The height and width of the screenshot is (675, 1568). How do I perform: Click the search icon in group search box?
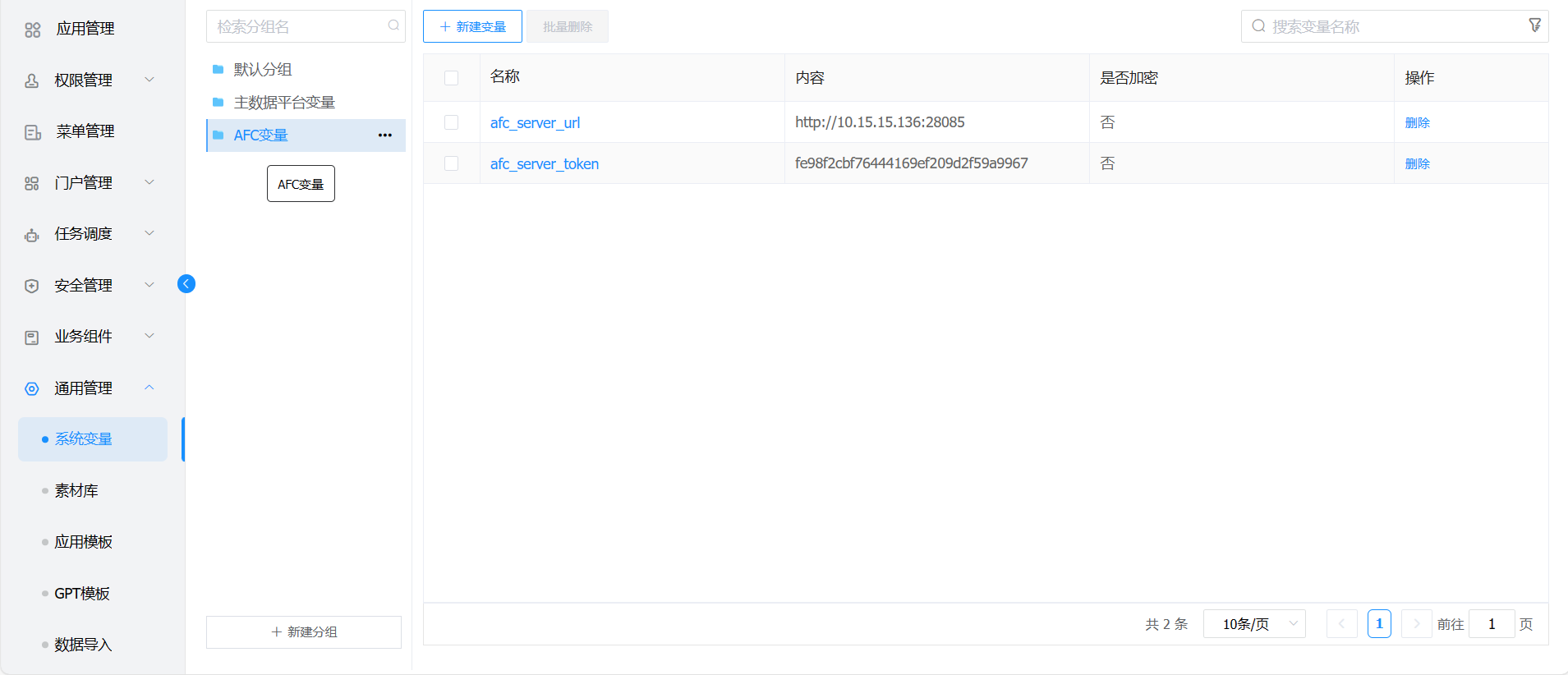(x=393, y=25)
